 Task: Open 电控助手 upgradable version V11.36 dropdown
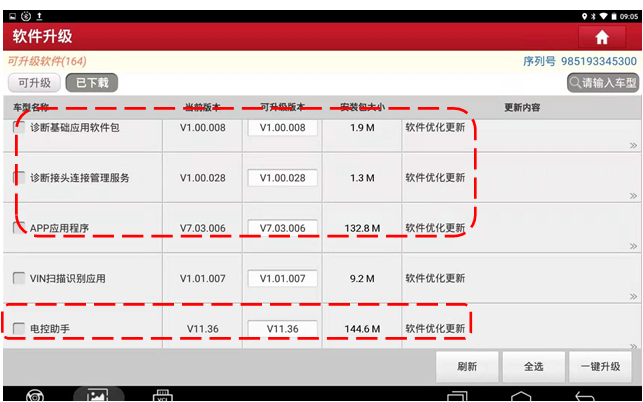coord(283,329)
